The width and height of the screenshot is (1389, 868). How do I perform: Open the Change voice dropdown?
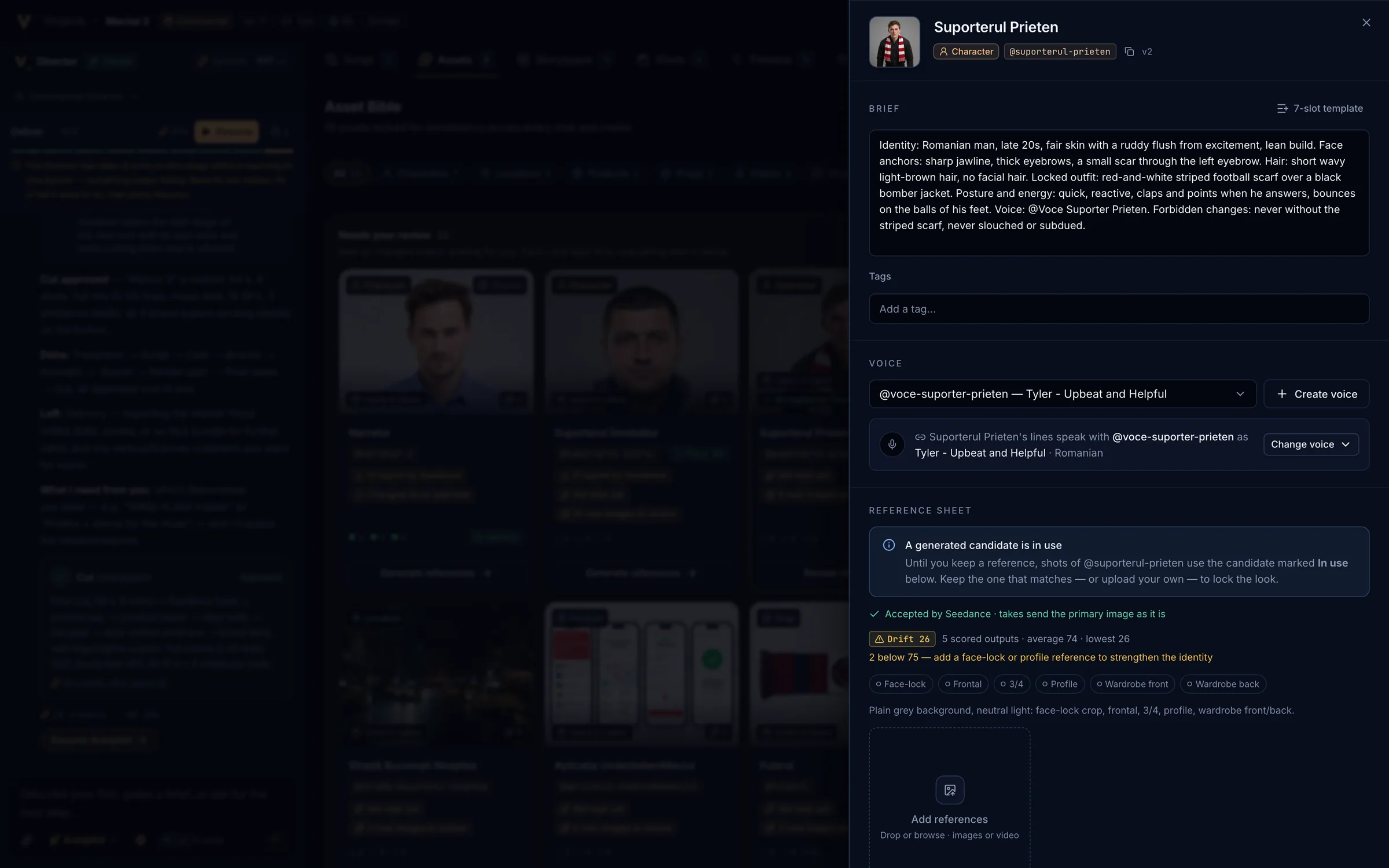1311,444
